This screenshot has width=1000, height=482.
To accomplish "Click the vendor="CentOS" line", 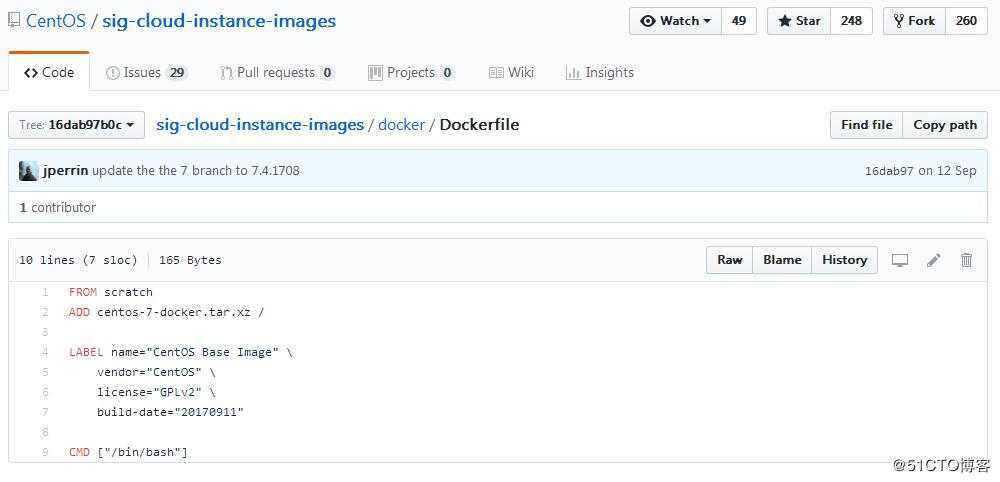I will tap(156, 372).
